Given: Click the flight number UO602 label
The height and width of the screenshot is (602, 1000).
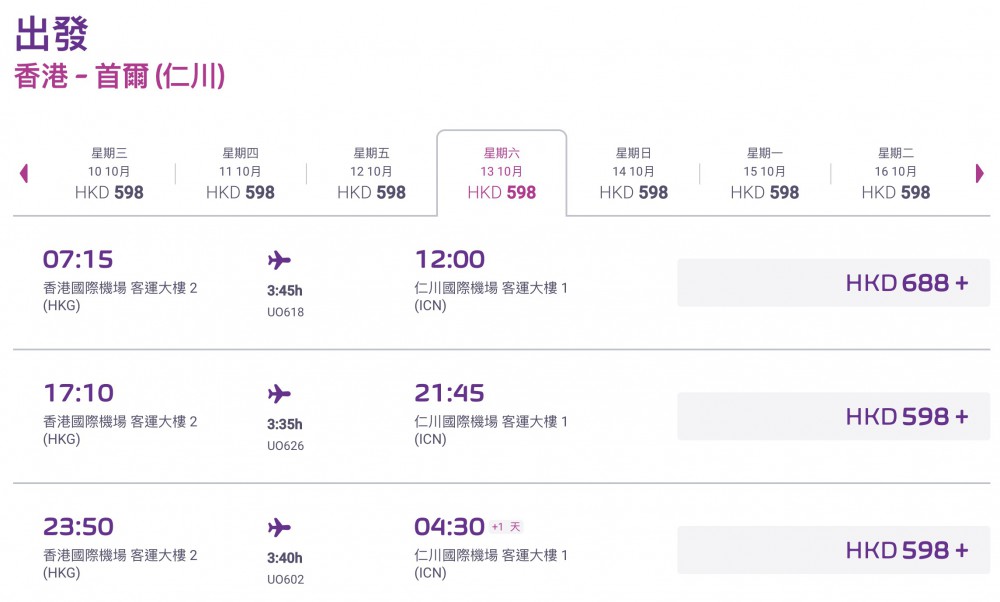Looking at the screenshot, I should coord(285,579).
